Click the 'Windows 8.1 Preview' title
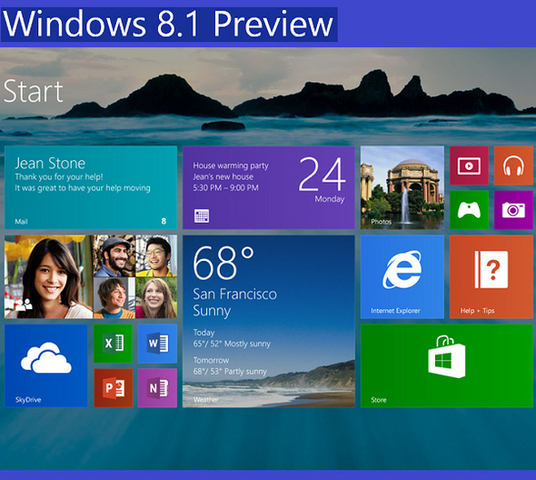 168,24
